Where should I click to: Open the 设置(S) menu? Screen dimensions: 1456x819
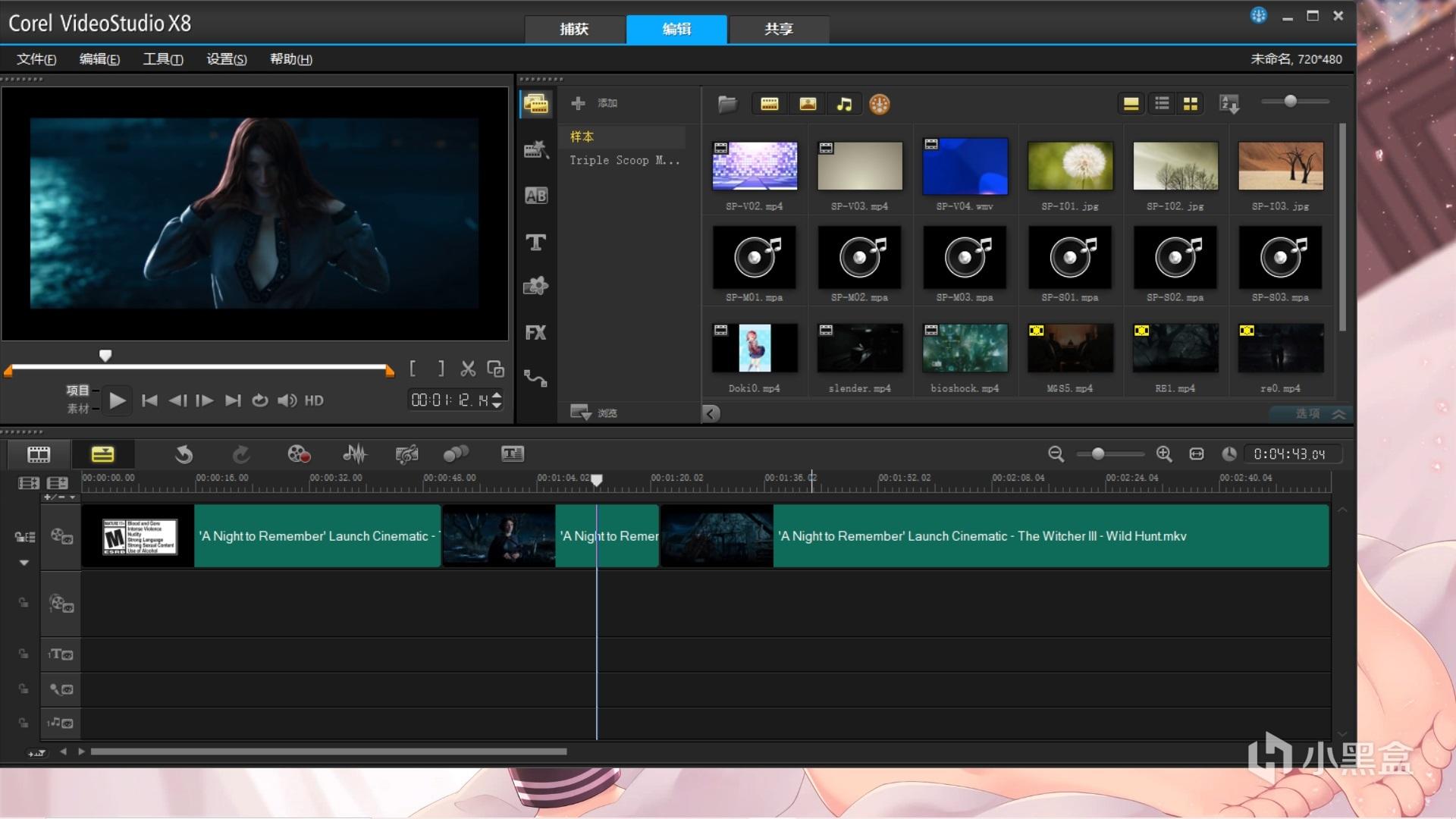[227, 59]
